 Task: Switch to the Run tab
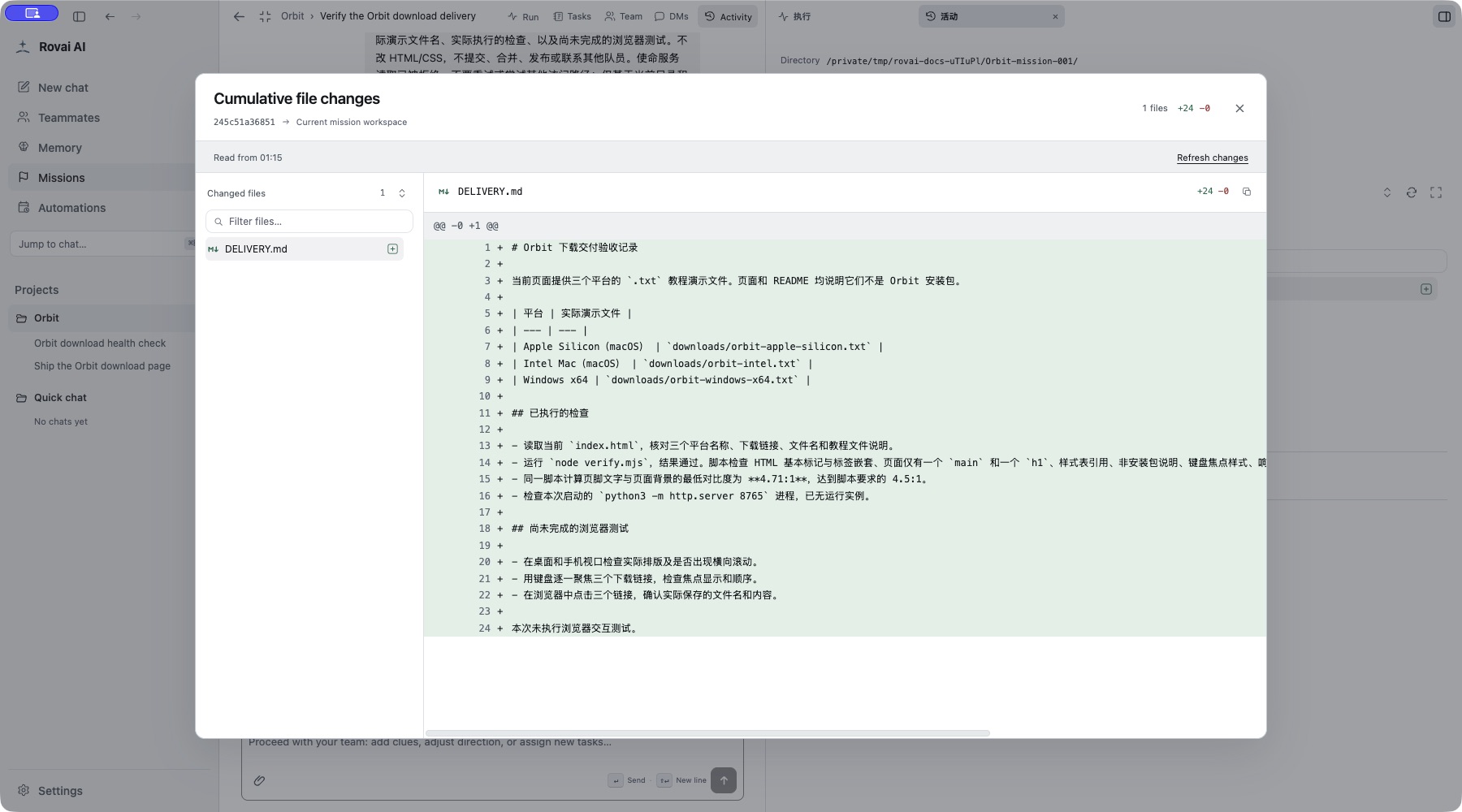523,16
